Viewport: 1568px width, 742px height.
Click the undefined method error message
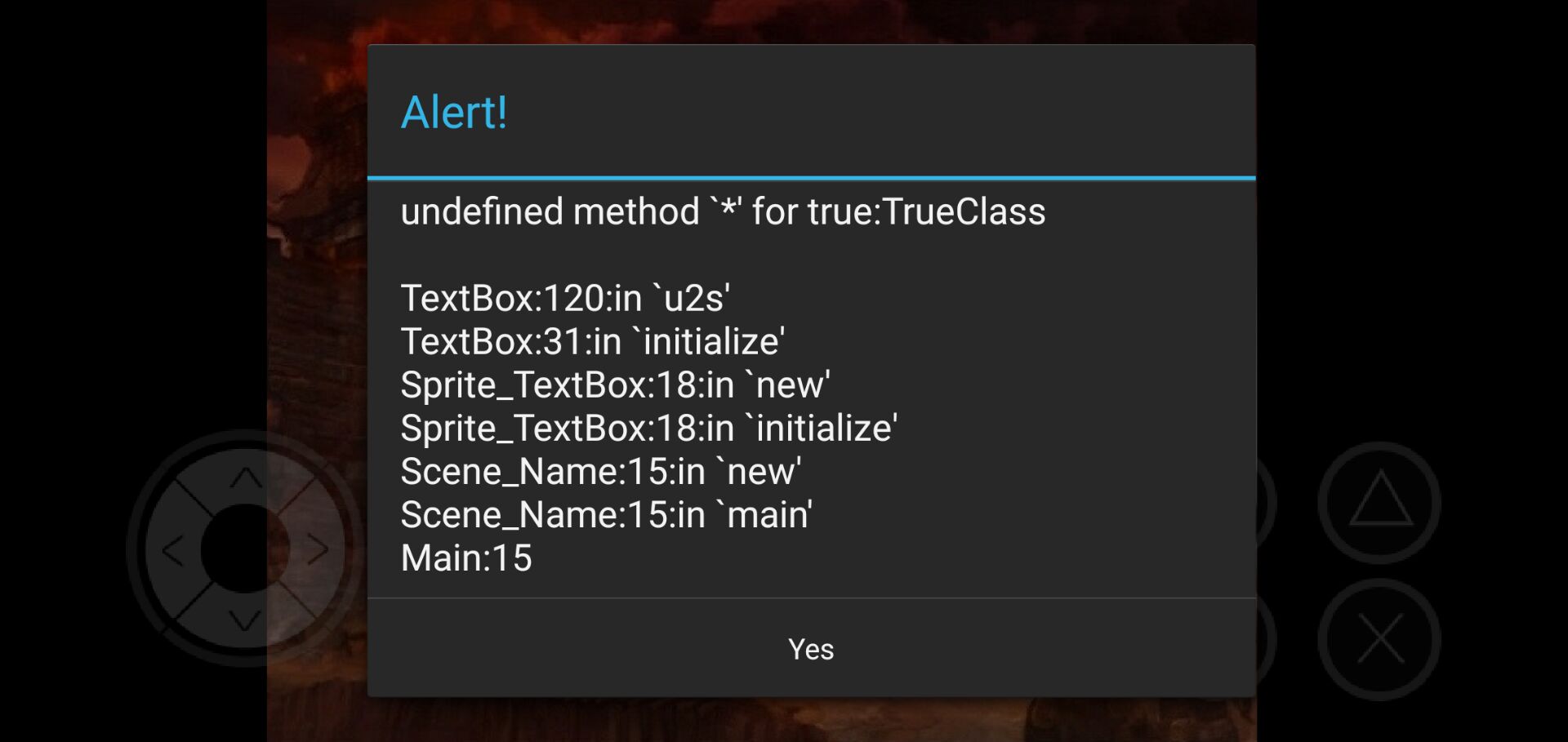pyautogui.click(x=723, y=211)
